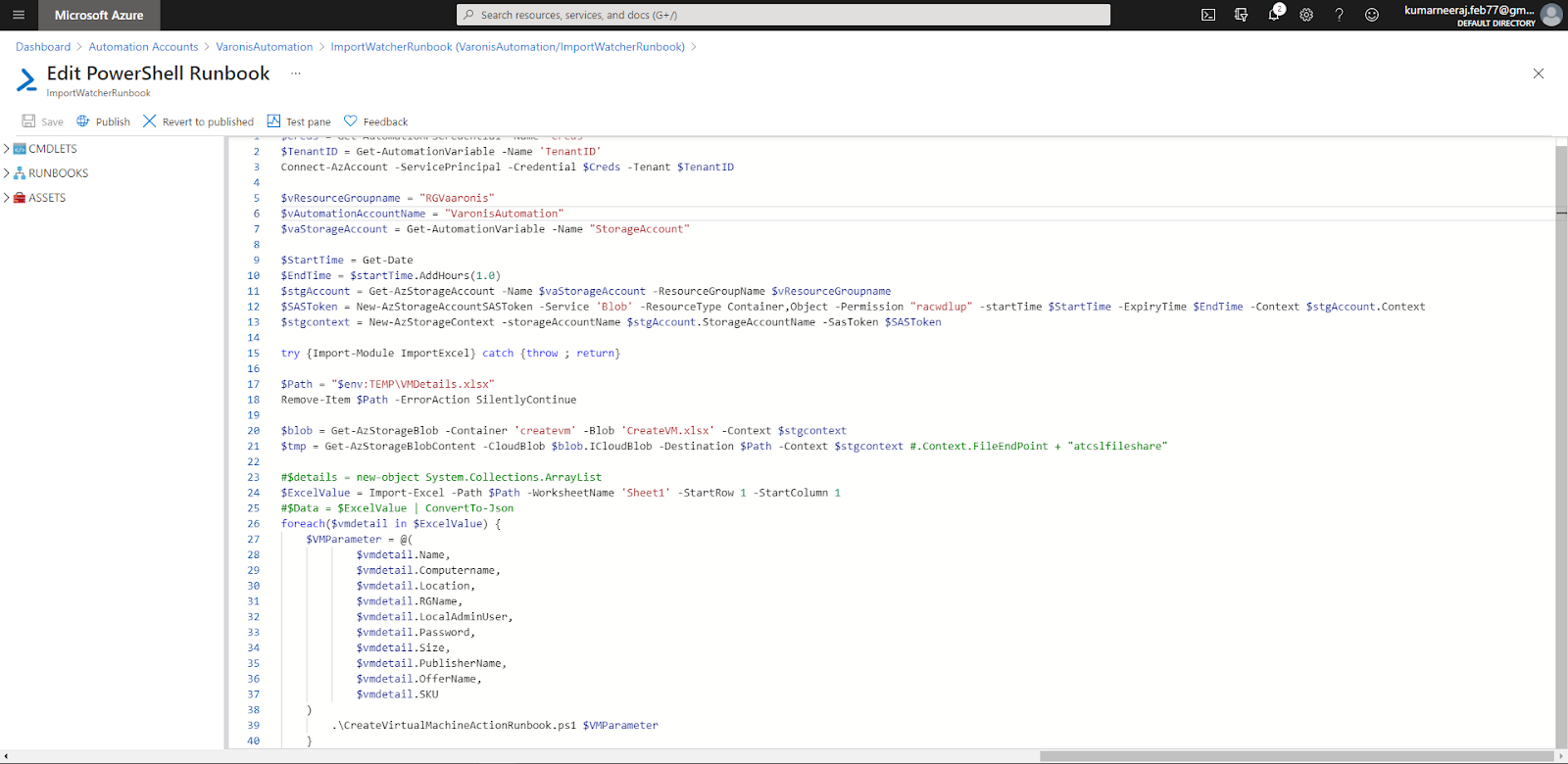
Task: Click the horizontal scrollbar at bottom
Action: point(1294,756)
